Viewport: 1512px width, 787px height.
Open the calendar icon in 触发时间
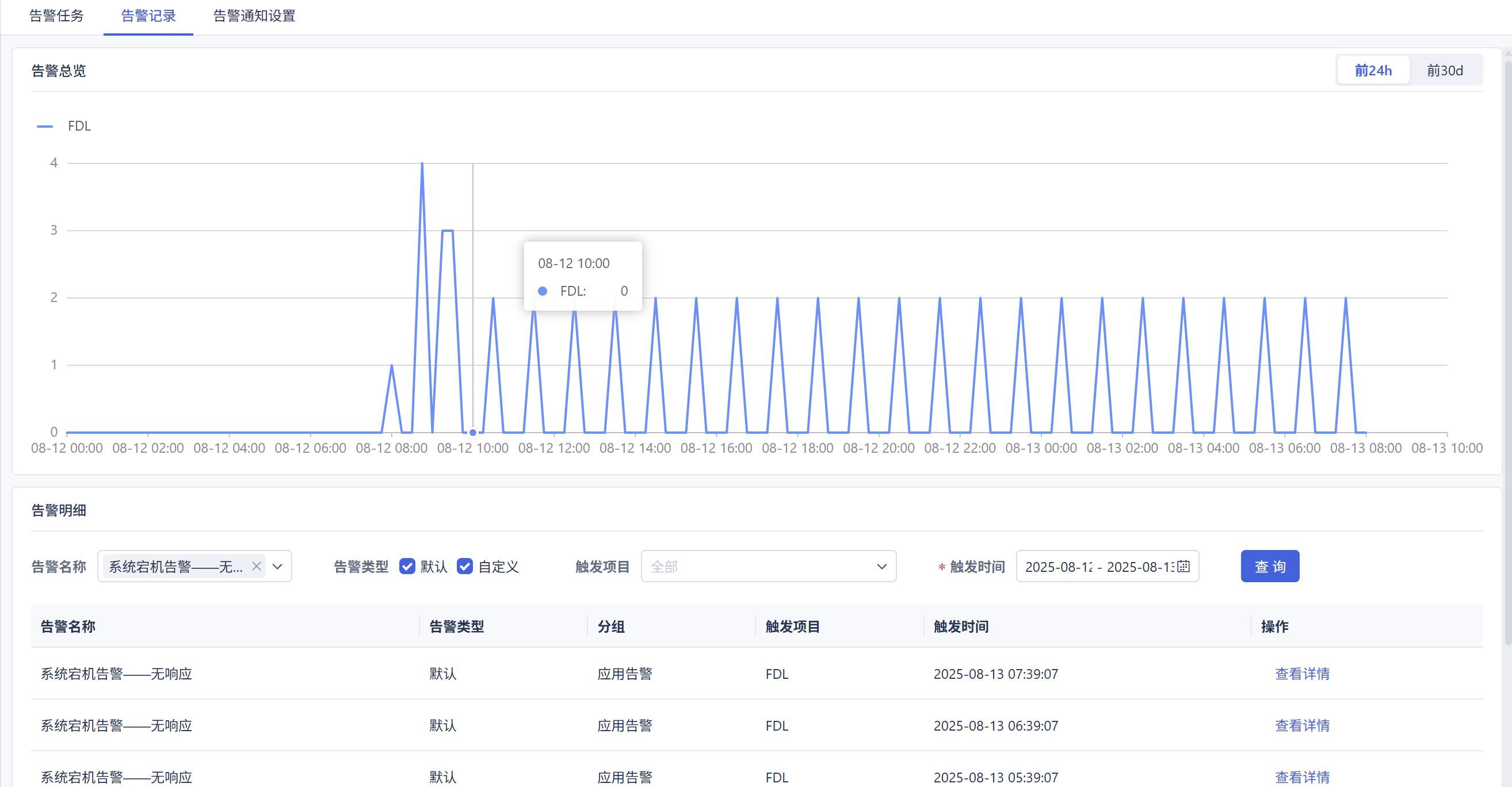coord(1184,566)
